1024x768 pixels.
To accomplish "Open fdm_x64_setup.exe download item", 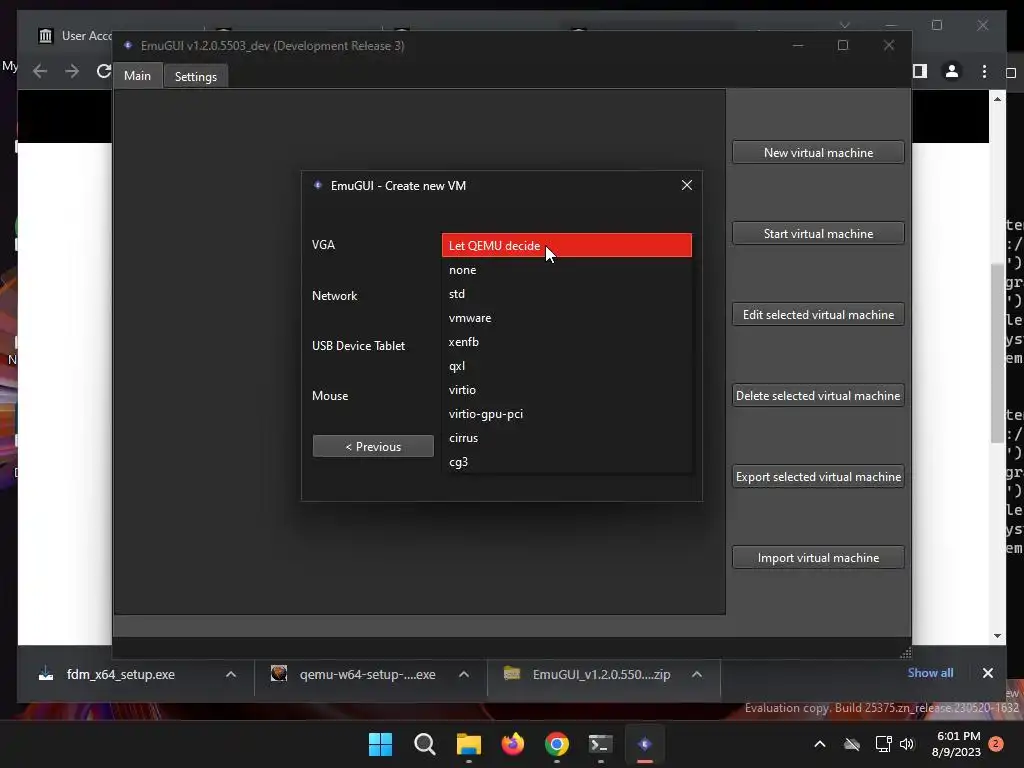I will 121,675.
